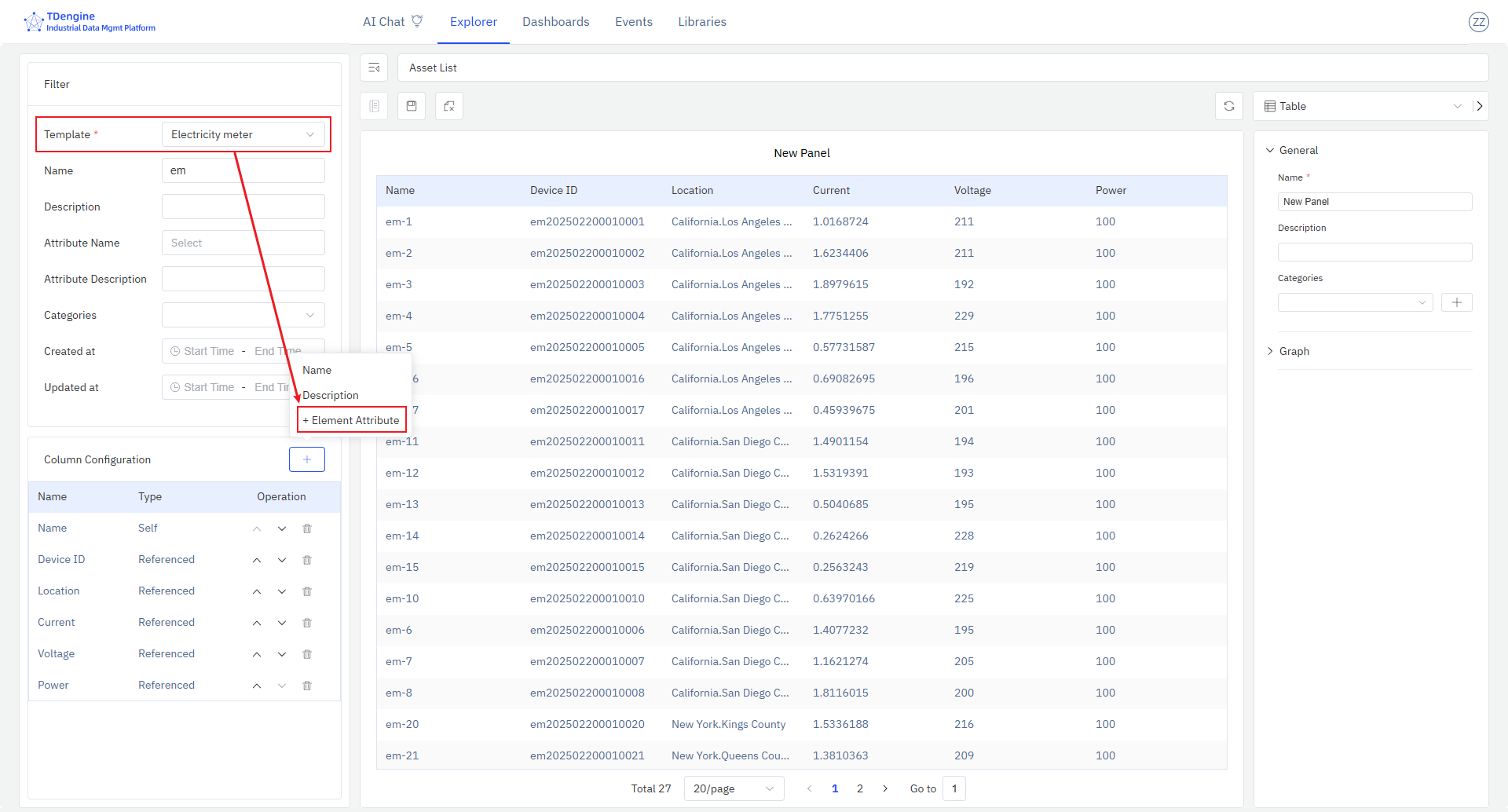
Task: Click the save panel icon
Action: (x=411, y=105)
